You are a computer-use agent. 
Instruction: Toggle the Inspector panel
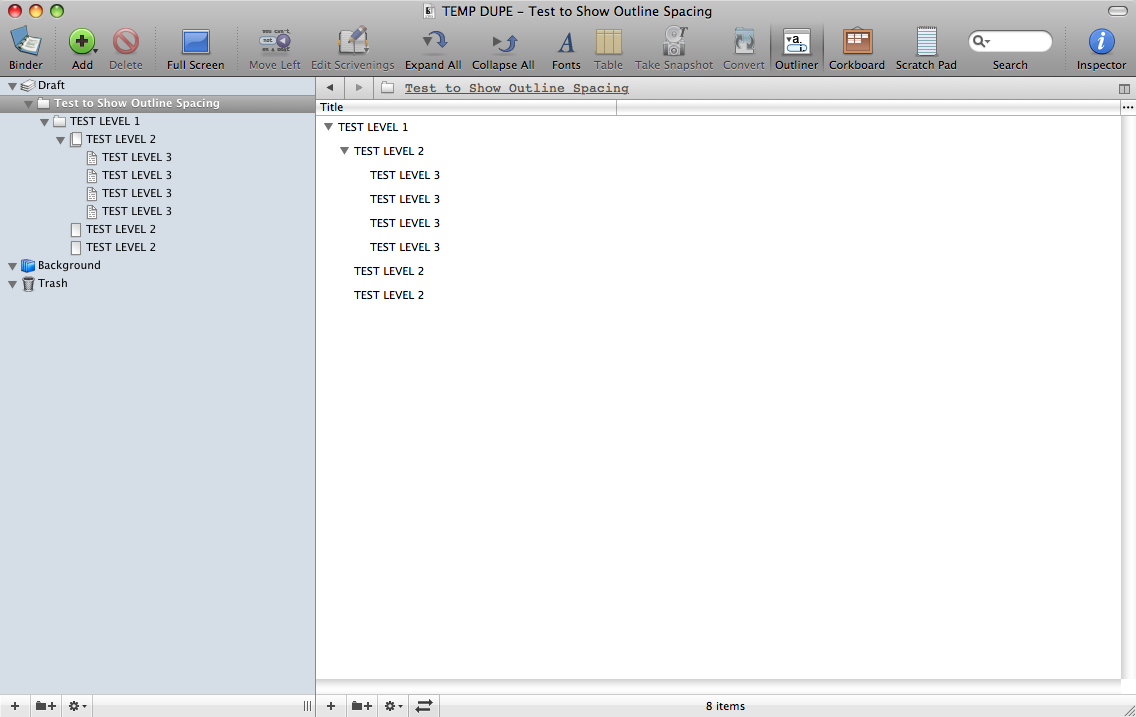pyautogui.click(x=1101, y=42)
